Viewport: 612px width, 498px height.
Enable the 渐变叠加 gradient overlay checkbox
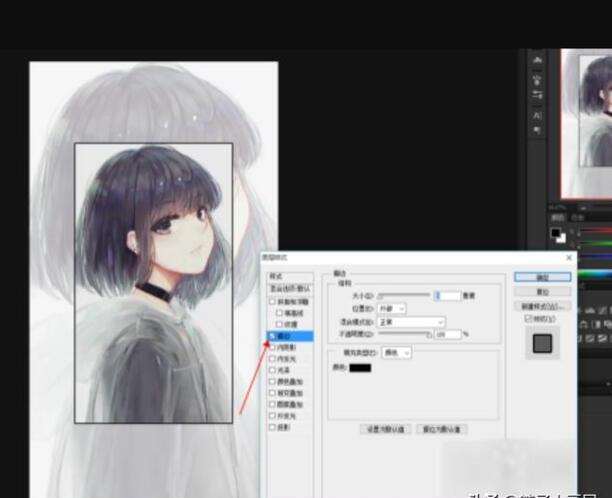pyautogui.click(x=272, y=393)
